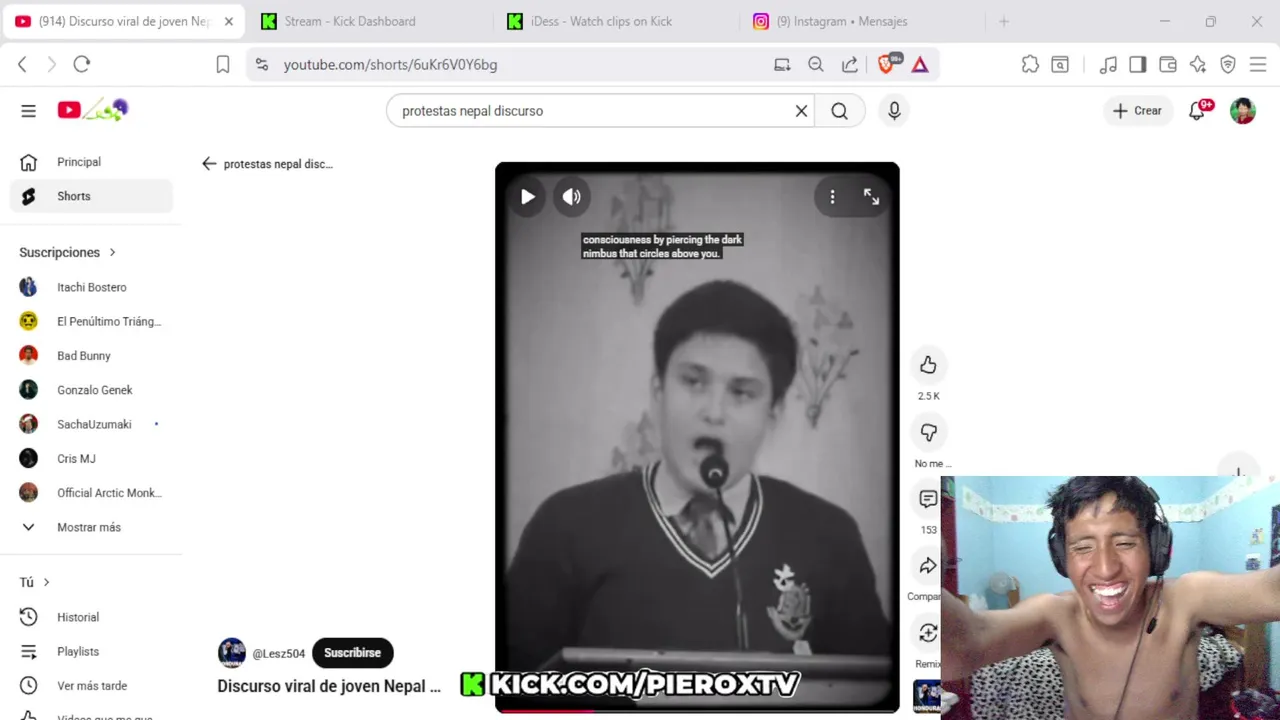Click the search magnifier button
The height and width of the screenshot is (720, 1280).
pyautogui.click(x=839, y=111)
